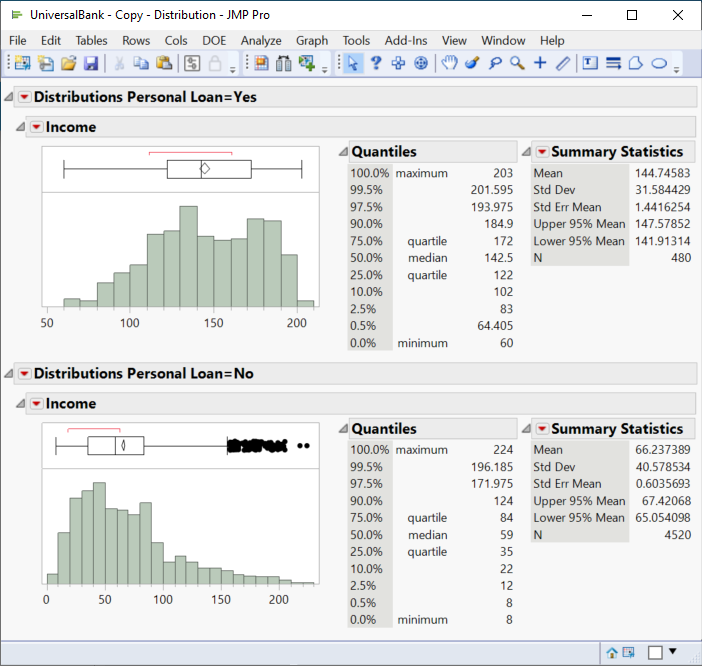This screenshot has width=702, height=666.
Task: Click the orange data table icon
Action: point(261,63)
